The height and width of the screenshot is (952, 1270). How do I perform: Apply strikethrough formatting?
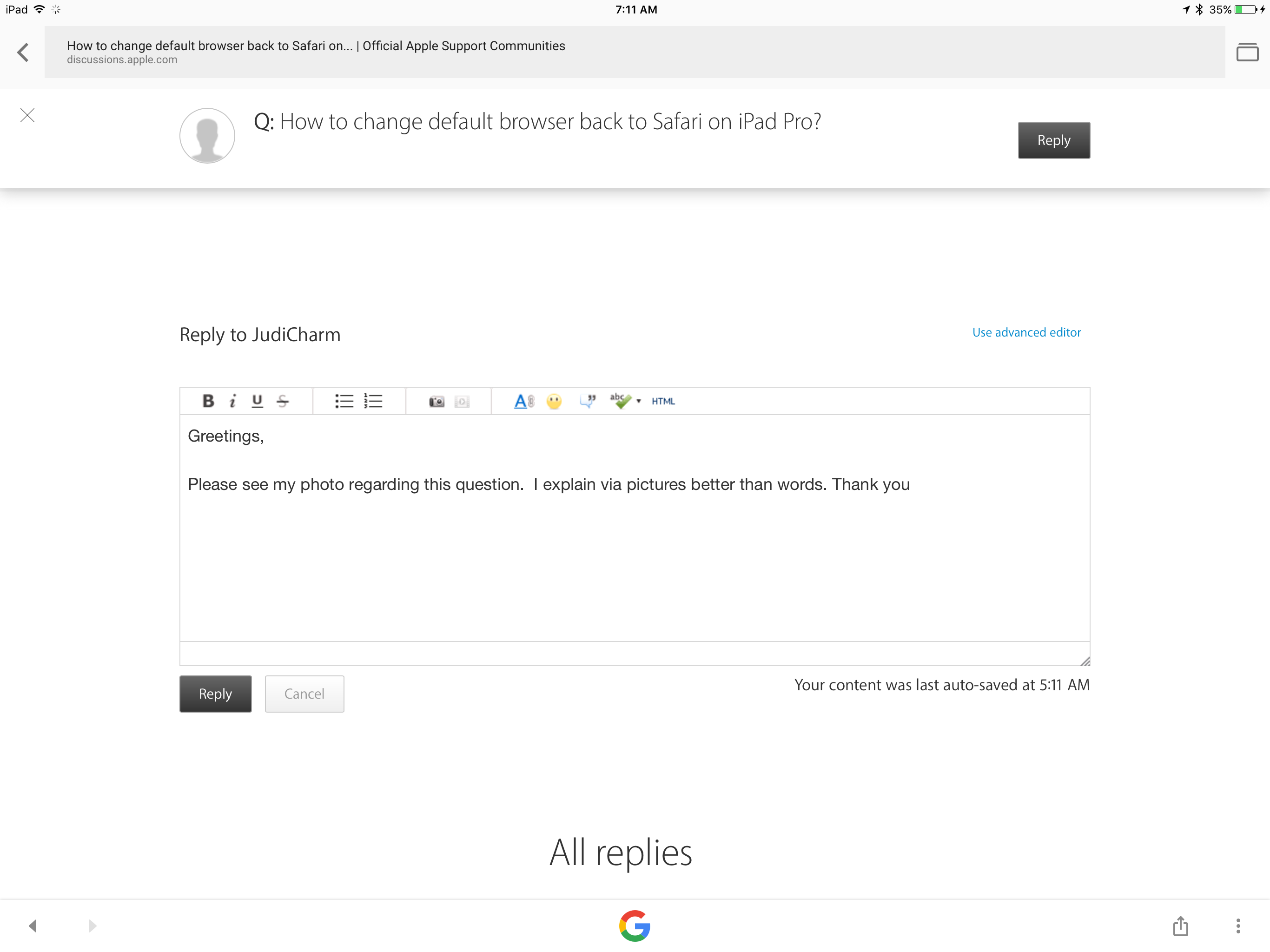(x=283, y=401)
